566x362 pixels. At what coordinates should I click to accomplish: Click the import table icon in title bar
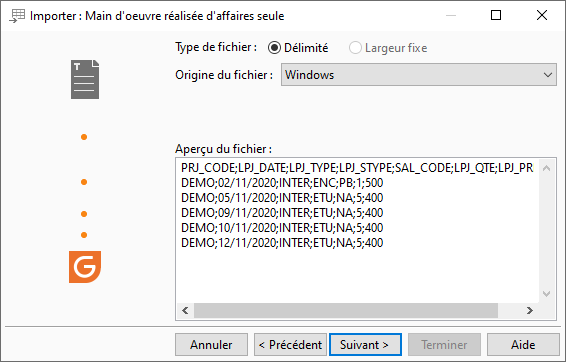pos(17,16)
